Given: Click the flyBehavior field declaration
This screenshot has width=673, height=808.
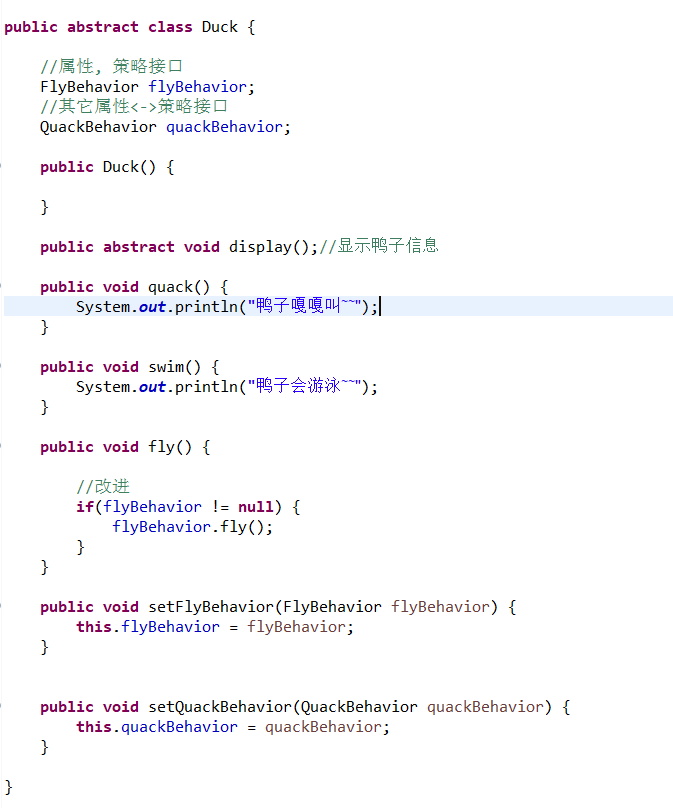Looking at the screenshot, I should 198,87.
